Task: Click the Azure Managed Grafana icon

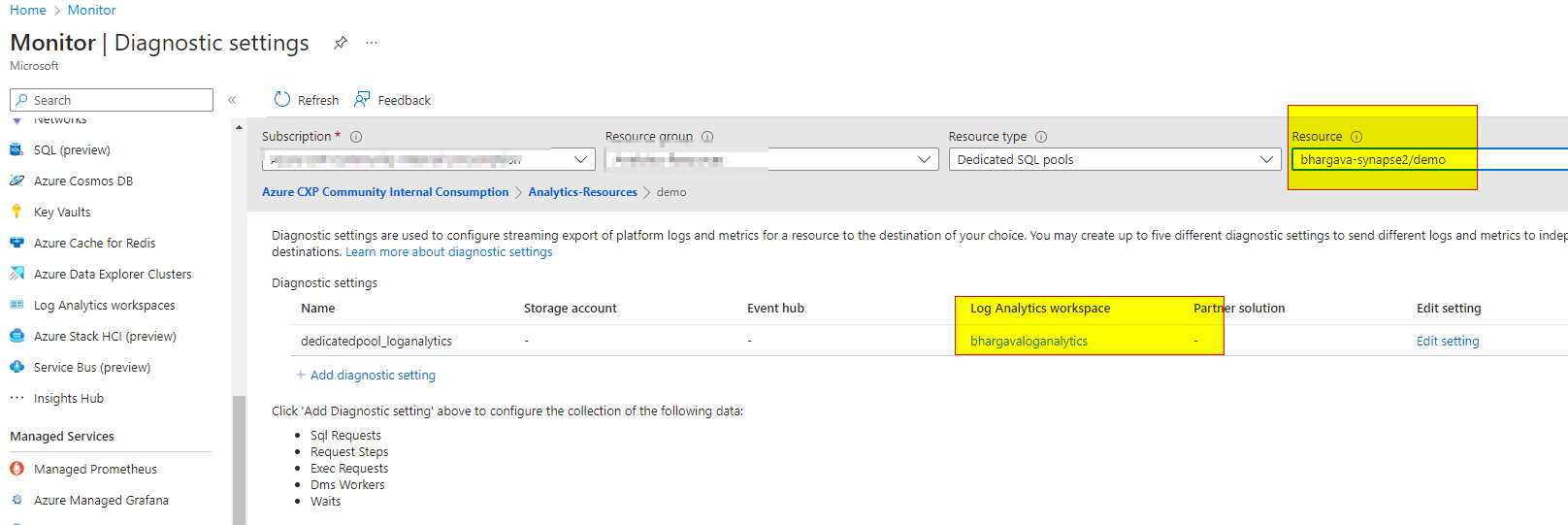Action: click(x=16, y=500)
